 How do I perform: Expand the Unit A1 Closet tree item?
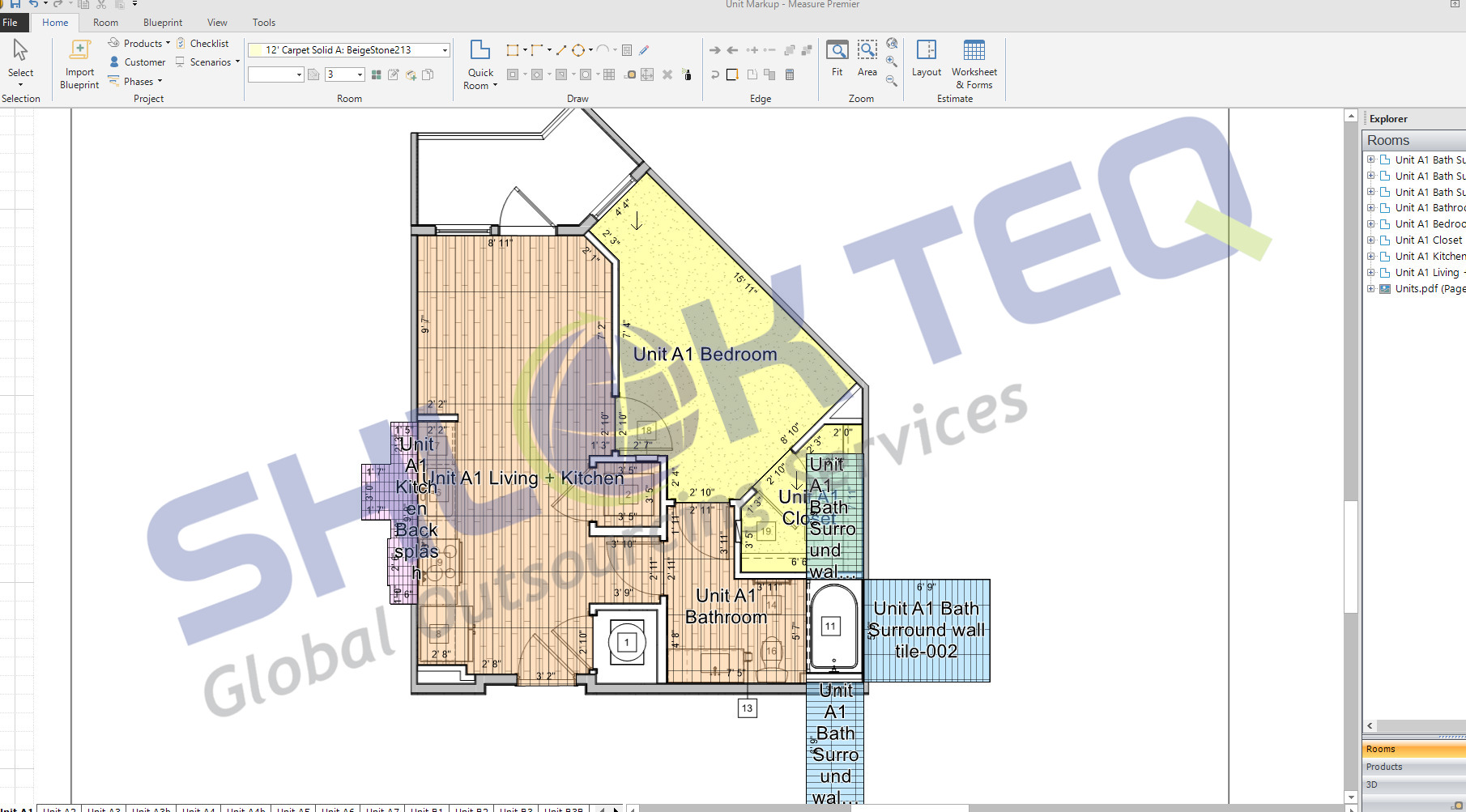click(1370, 240)
